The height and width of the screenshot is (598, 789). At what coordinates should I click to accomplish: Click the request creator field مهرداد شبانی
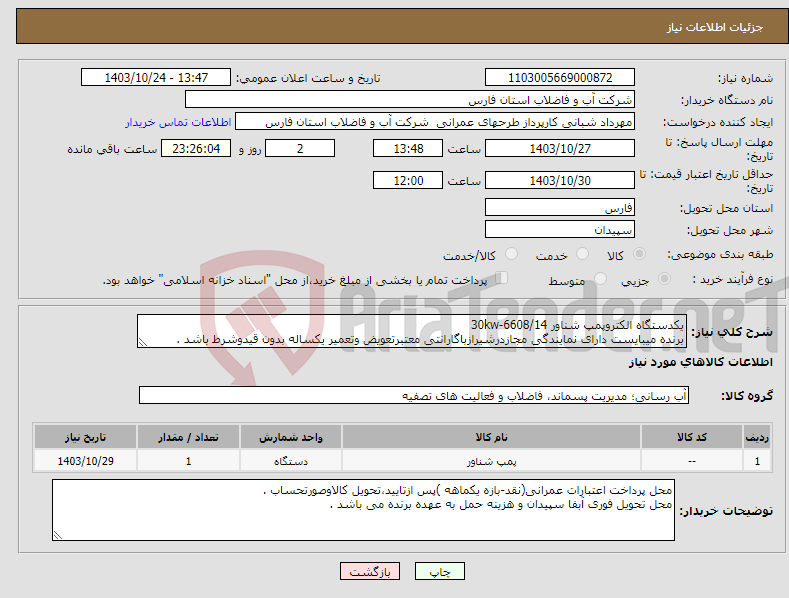435,122
